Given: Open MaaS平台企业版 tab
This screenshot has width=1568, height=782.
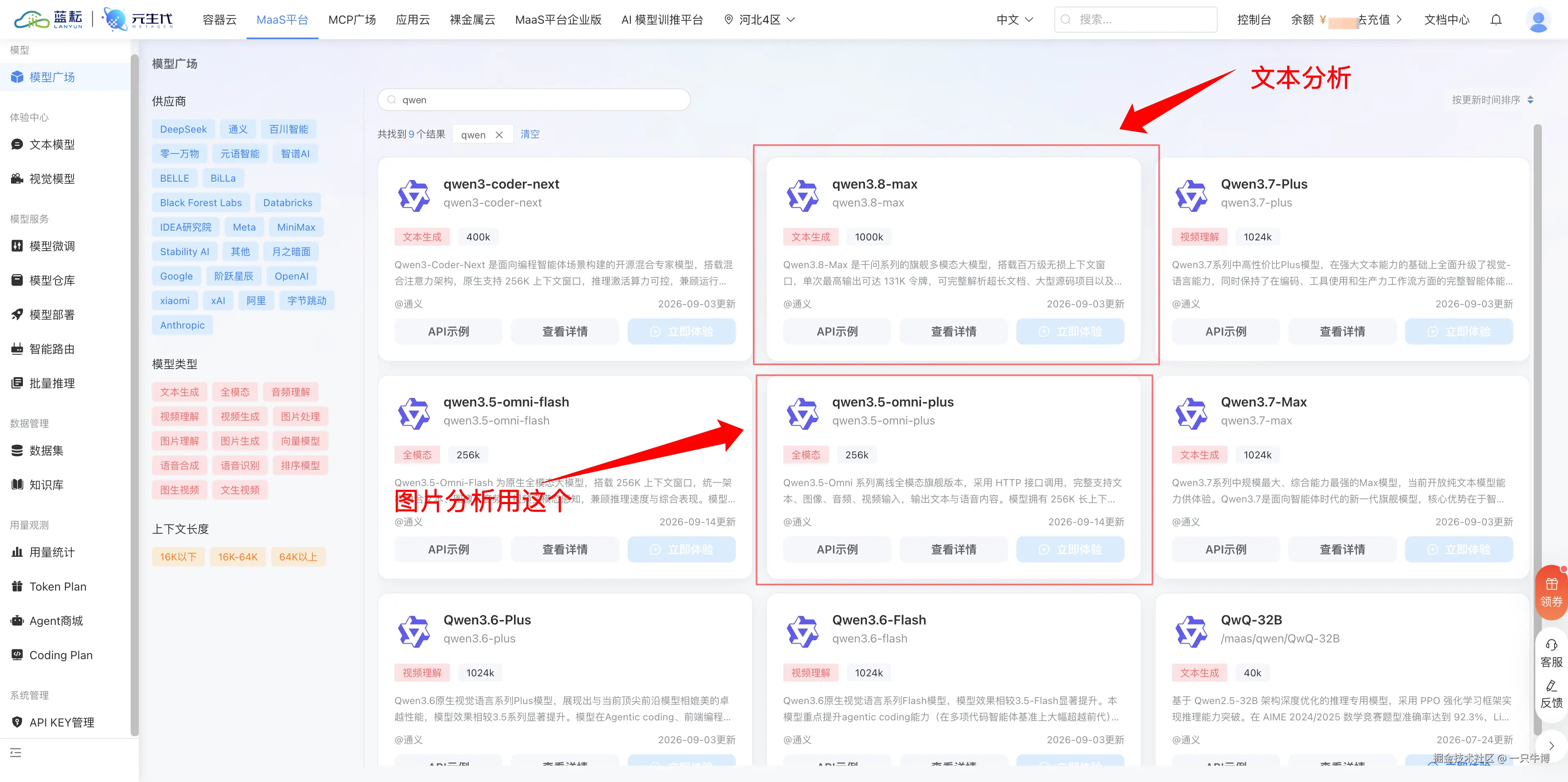Looking at the screenshot, I should point(558,20).
